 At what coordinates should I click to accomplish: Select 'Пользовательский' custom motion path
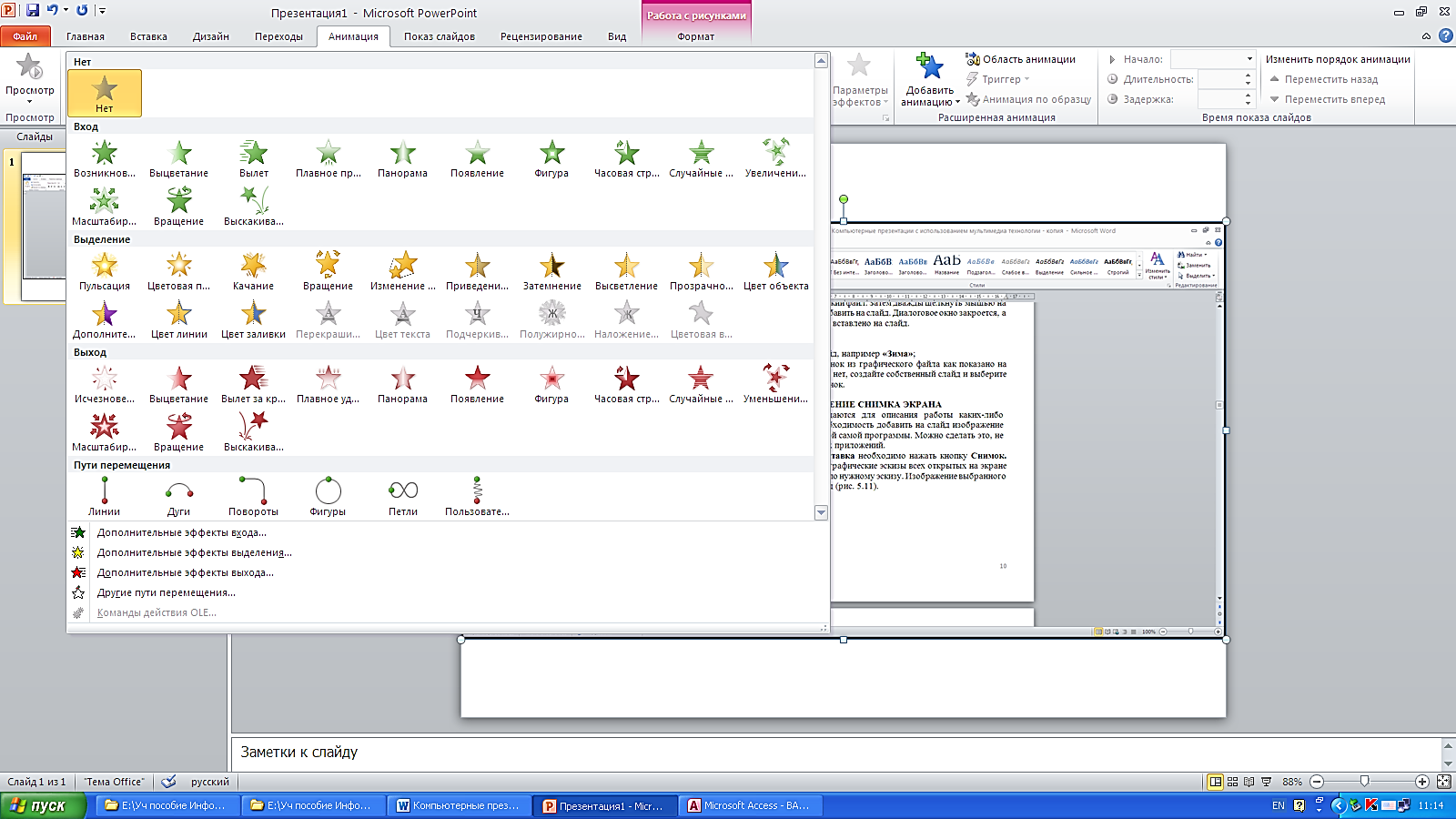point(478,497)
